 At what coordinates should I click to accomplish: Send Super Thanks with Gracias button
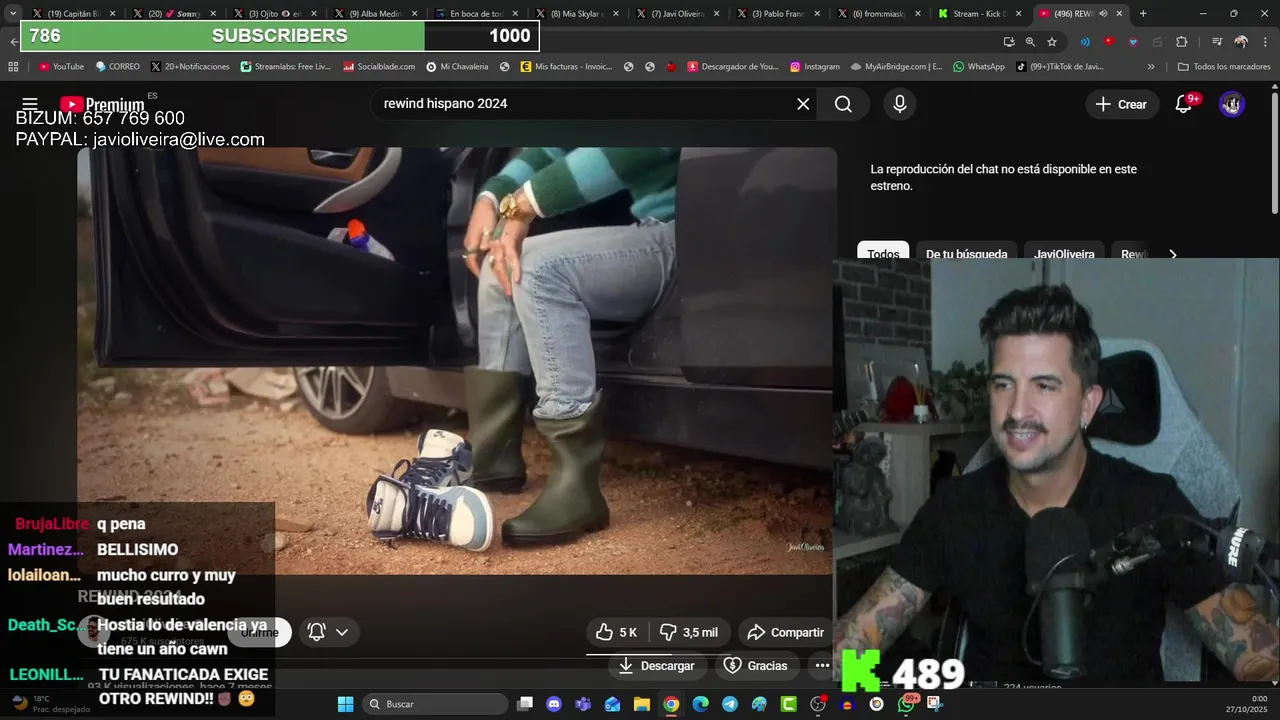(755, 665)
